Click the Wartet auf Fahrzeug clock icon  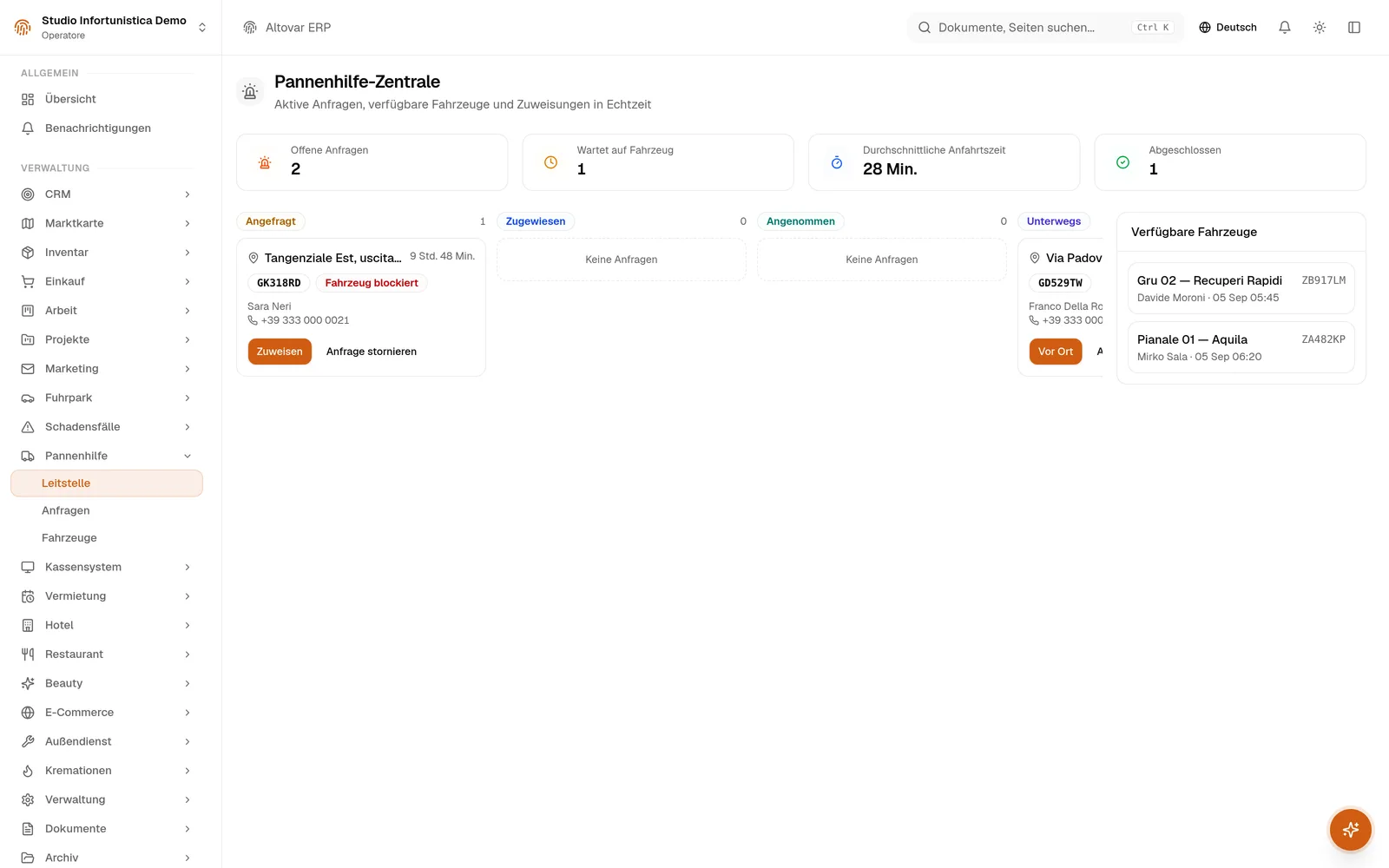click(550, 162)
